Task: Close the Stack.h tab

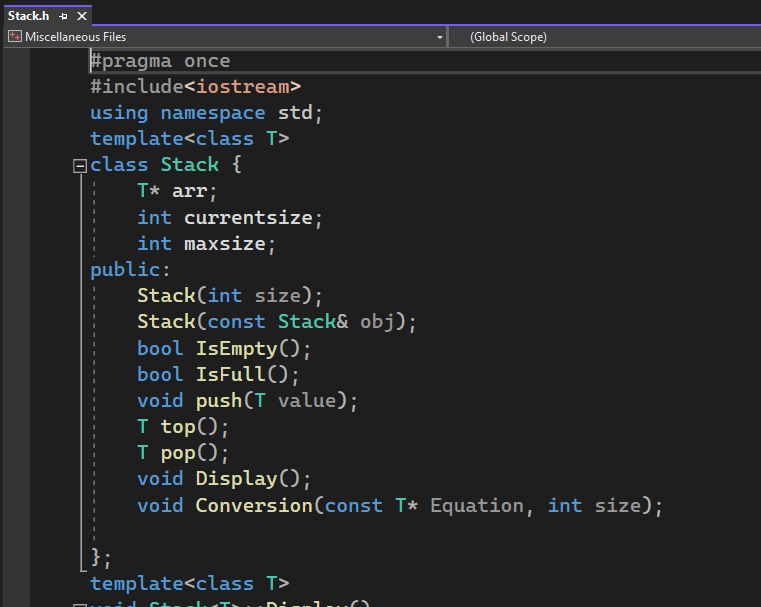Action: [82, 16]
